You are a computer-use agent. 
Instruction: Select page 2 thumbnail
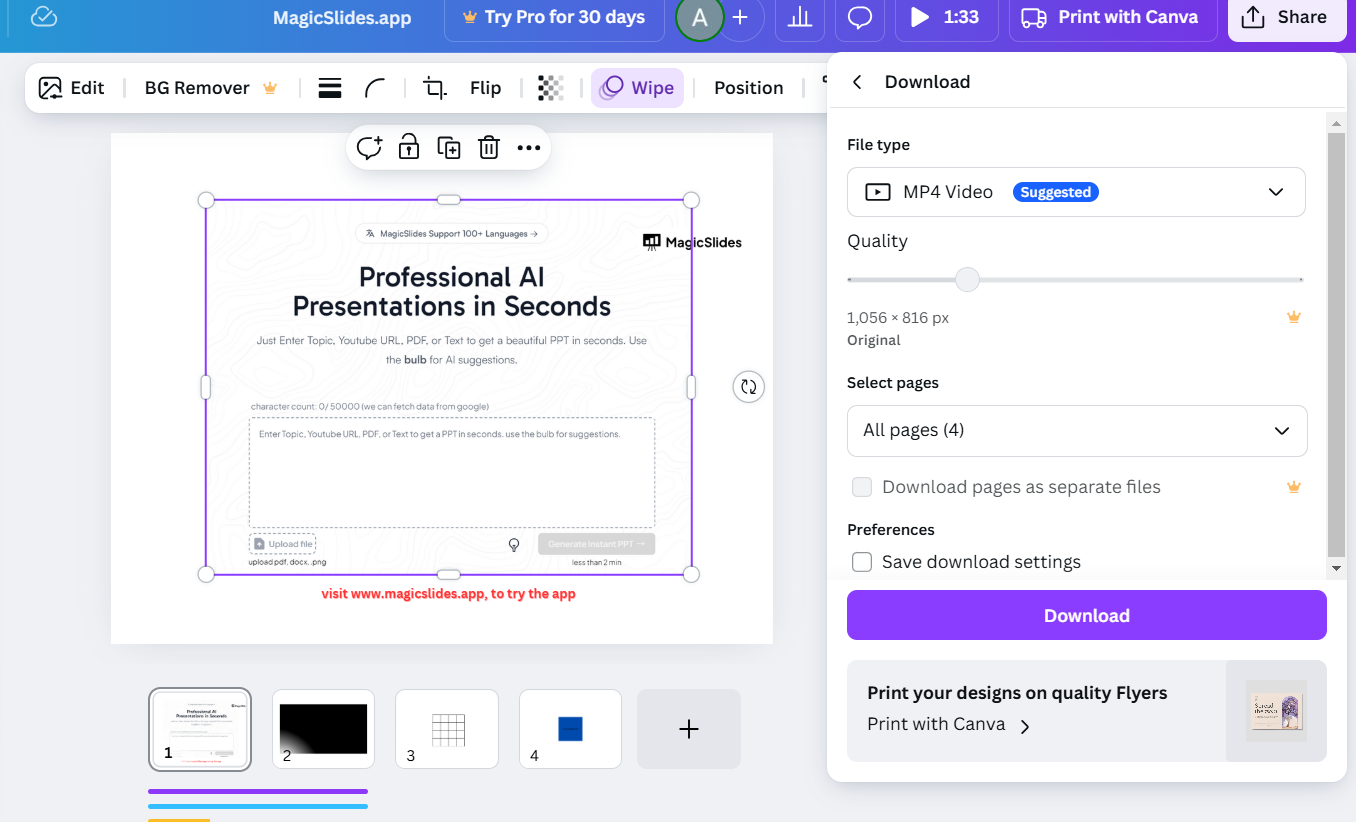323,729
